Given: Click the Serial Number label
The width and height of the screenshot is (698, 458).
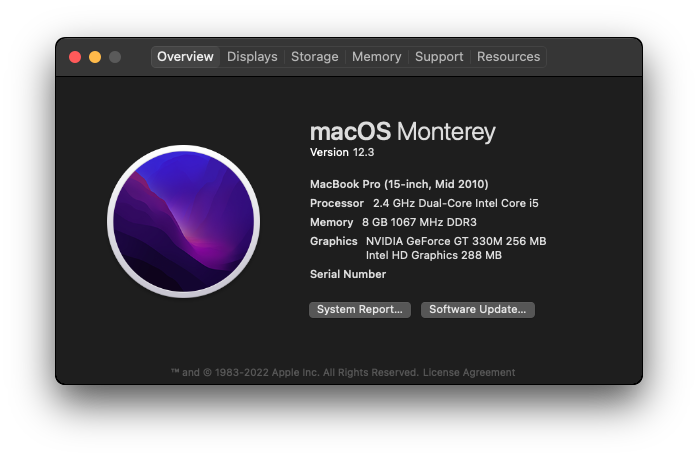Looking at the screenshot, I should [348, 274].
